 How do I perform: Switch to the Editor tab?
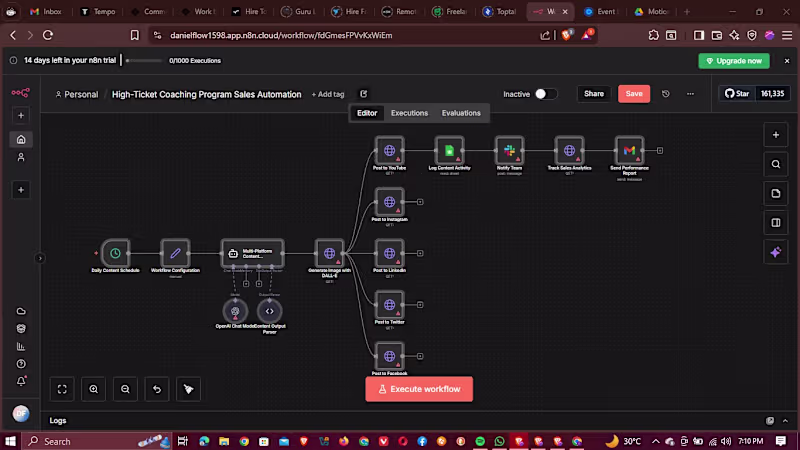367,113
